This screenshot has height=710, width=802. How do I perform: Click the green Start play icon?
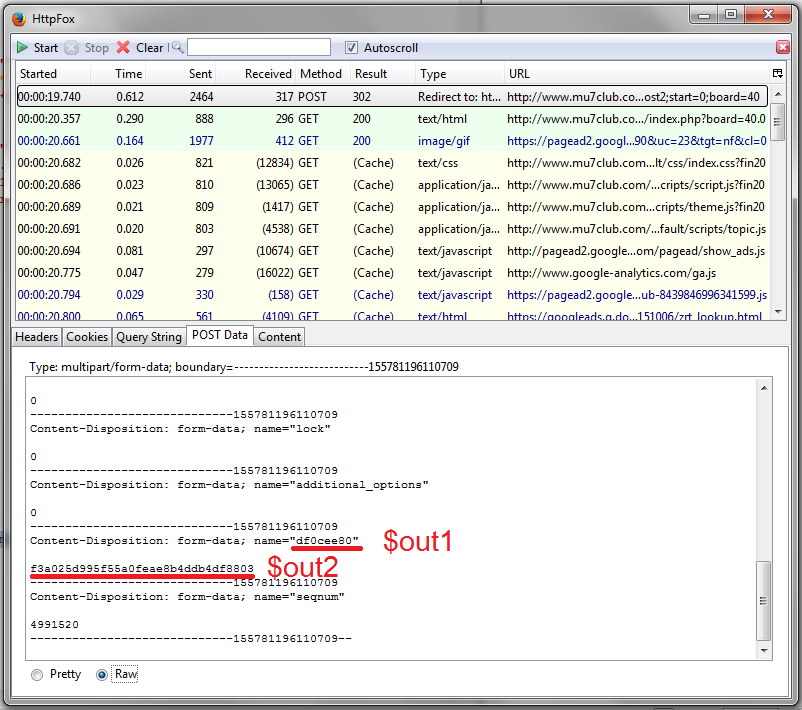(22, 48)
